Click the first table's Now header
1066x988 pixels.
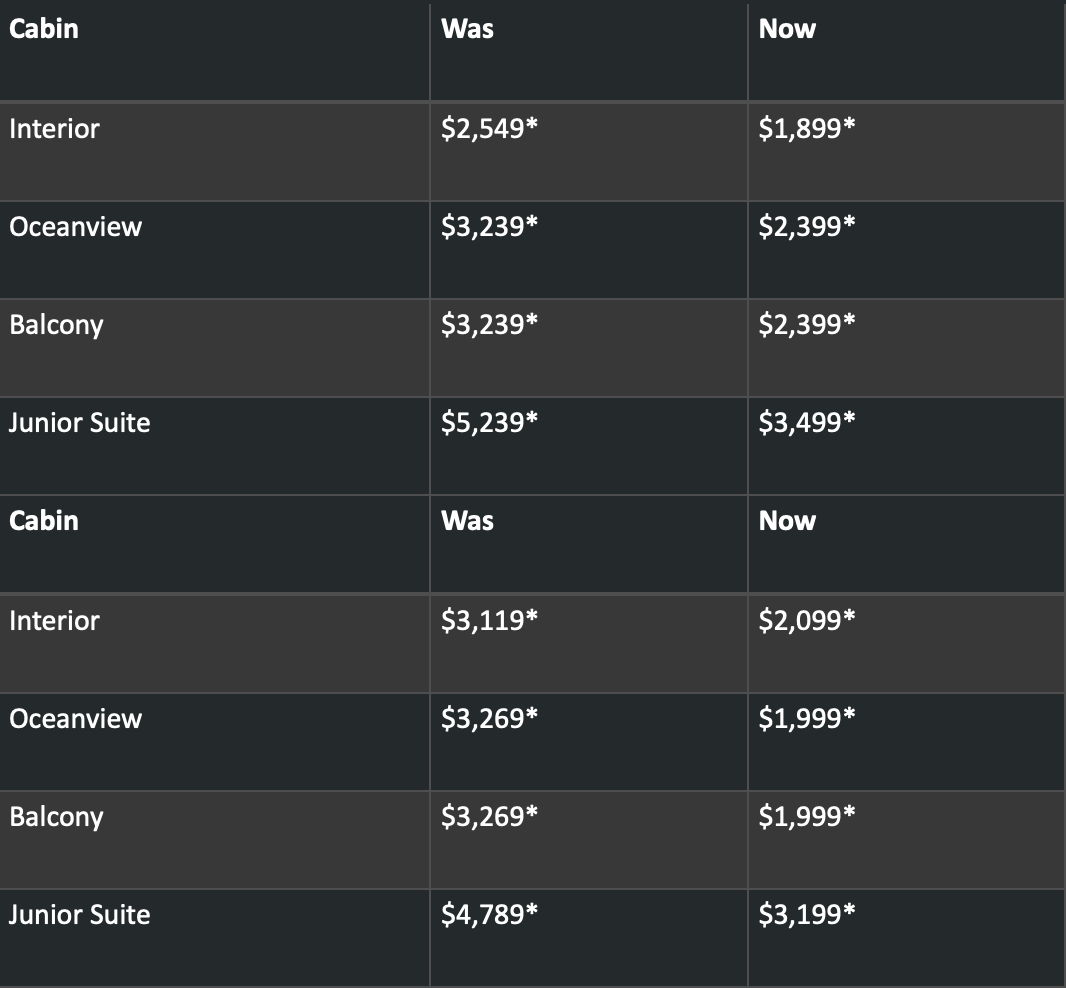point(787,29)
